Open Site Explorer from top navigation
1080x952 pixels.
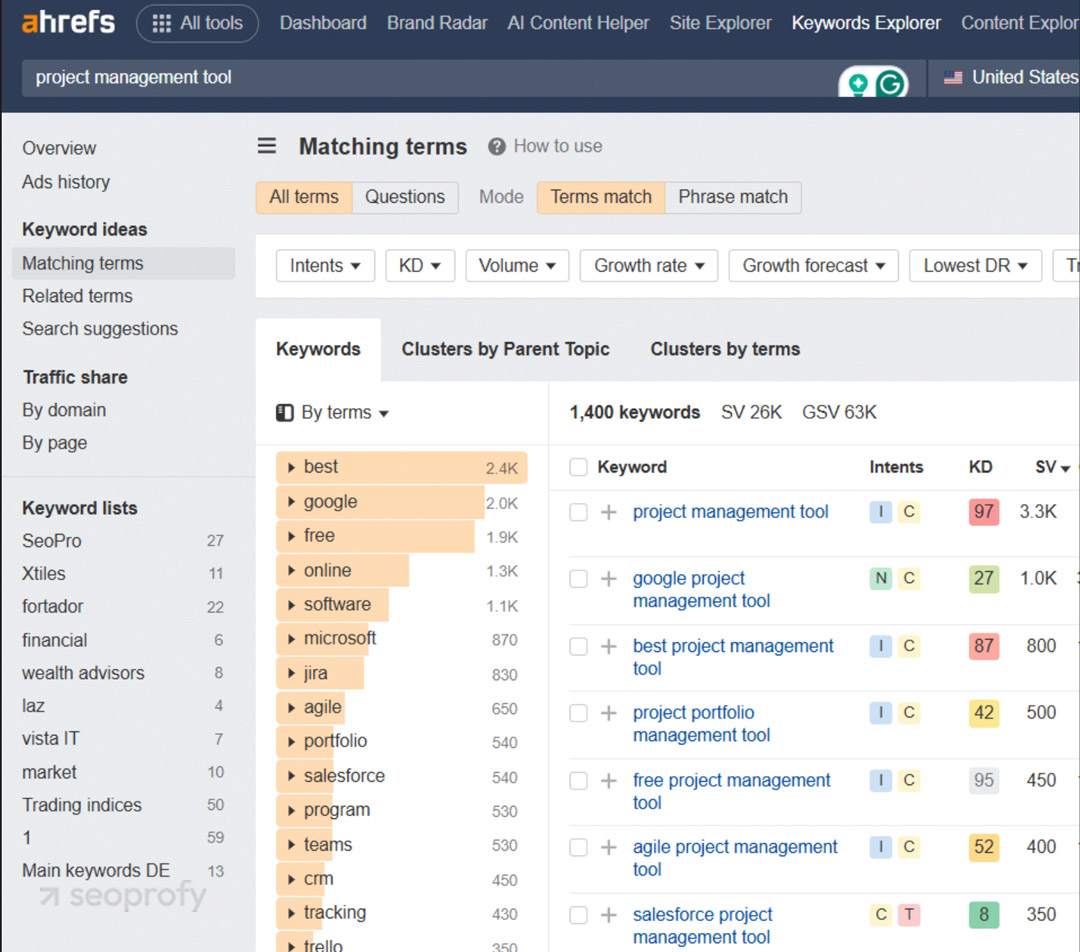pyautogui.click(x=720, y=23)
